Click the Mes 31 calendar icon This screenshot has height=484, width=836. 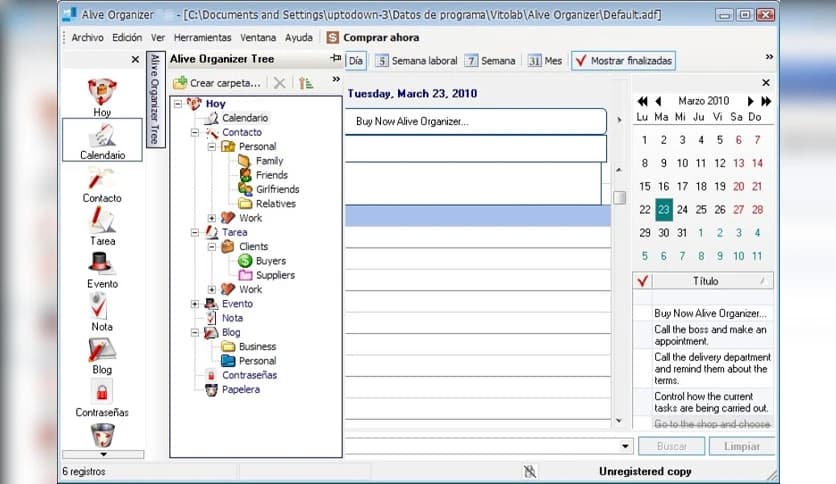(x=534, y=61)
